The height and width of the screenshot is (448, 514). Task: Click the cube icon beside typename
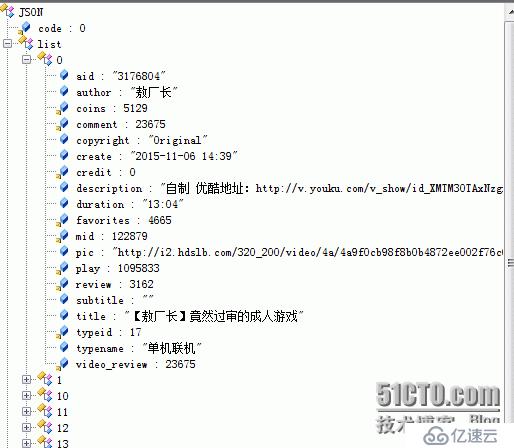[x=64, y=347]
